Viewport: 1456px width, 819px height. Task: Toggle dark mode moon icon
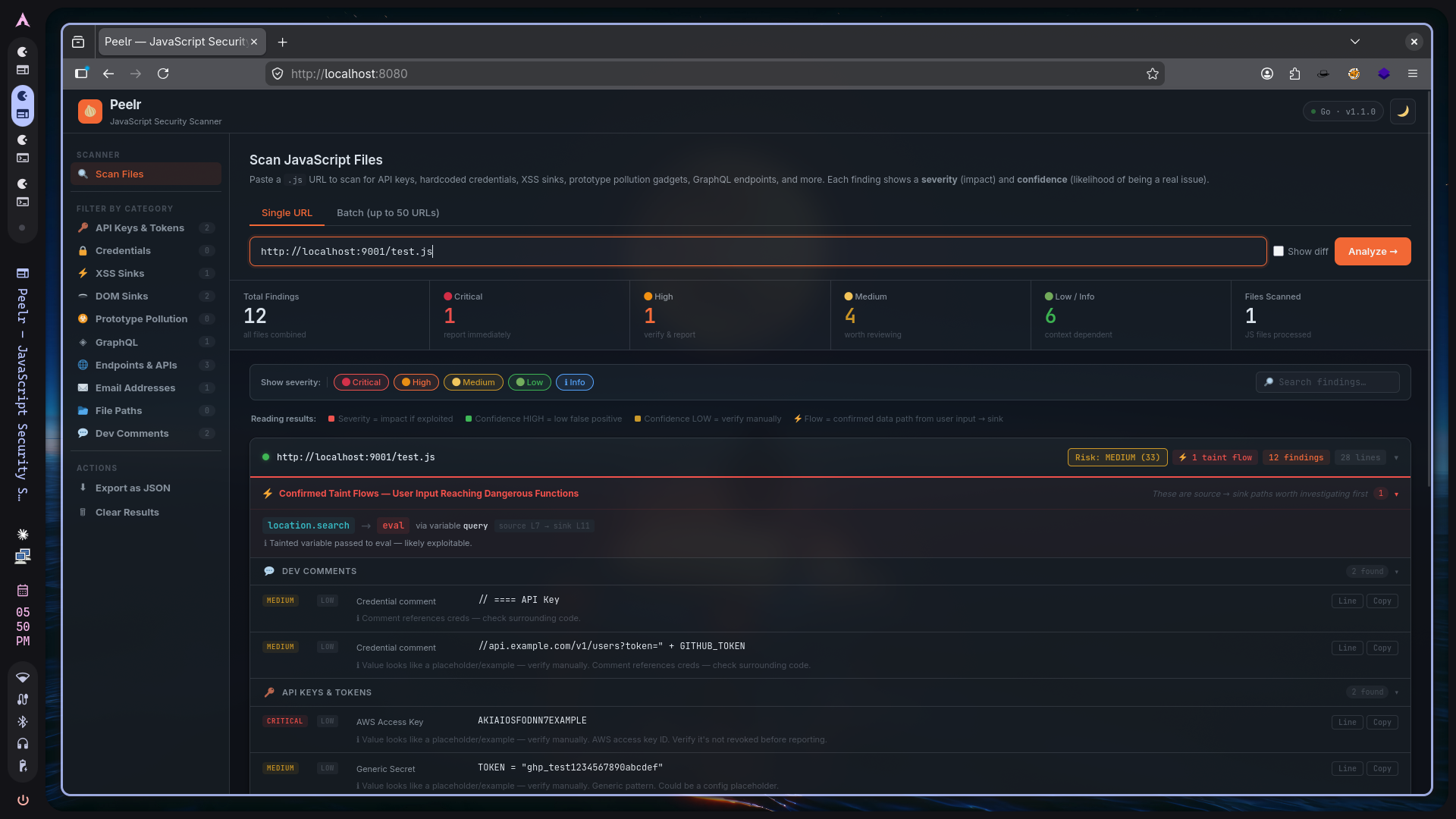point(1403,111)
